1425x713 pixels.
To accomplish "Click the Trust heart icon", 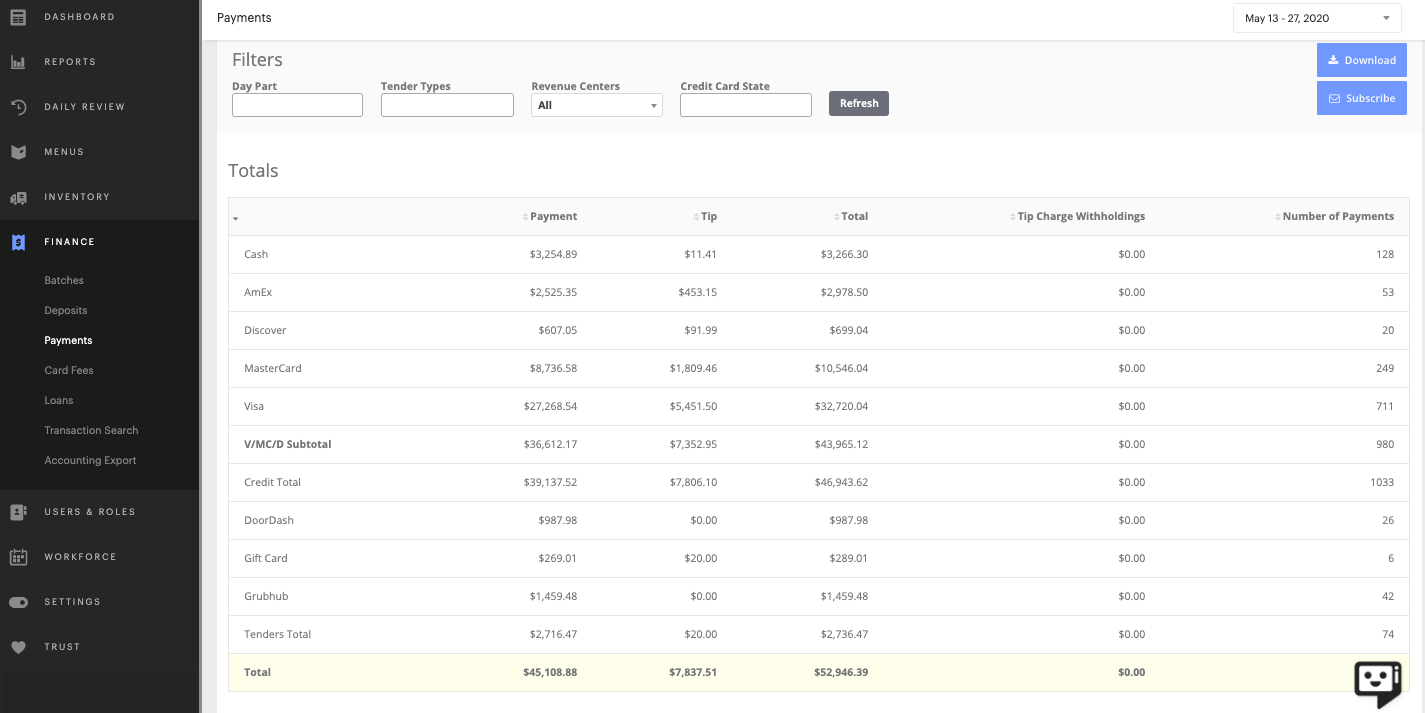I will 17,646.
